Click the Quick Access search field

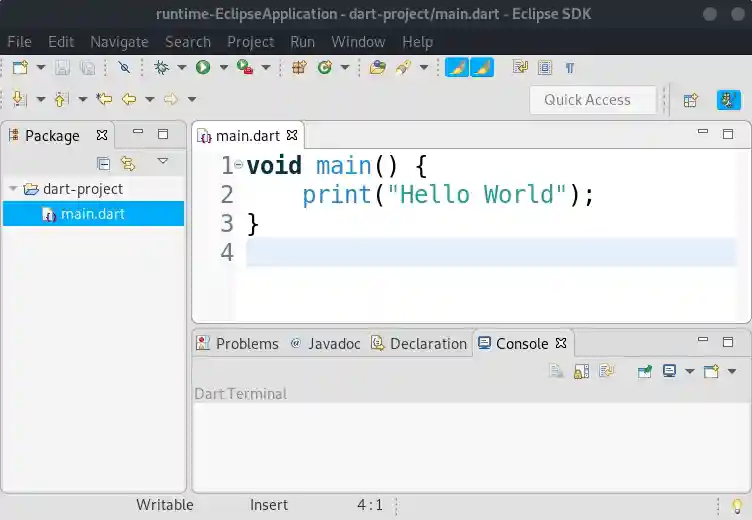point(593,100)
